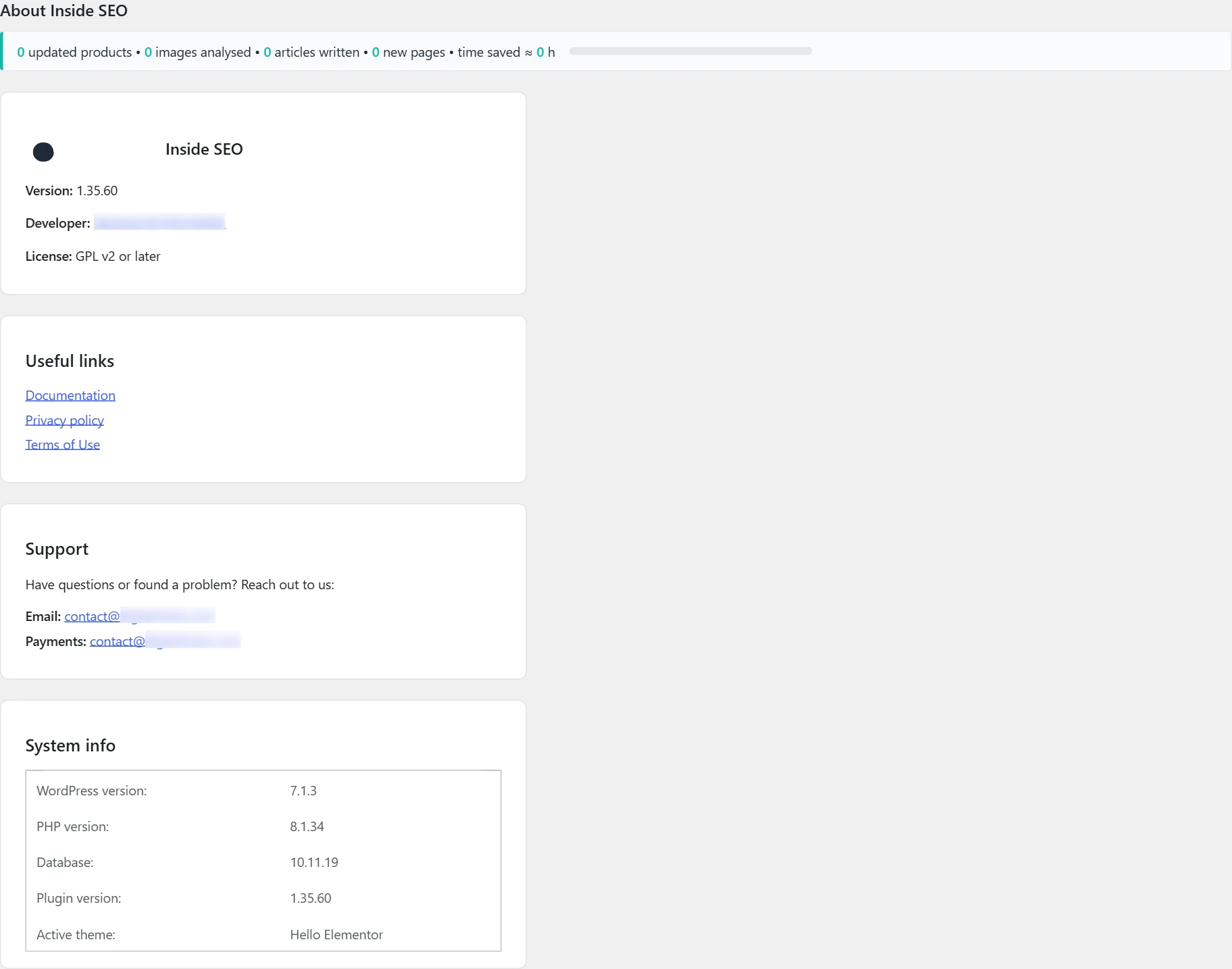Click the 'PHP version:' label
This screenshot has width=1232, height=969.
coord(73,826)
